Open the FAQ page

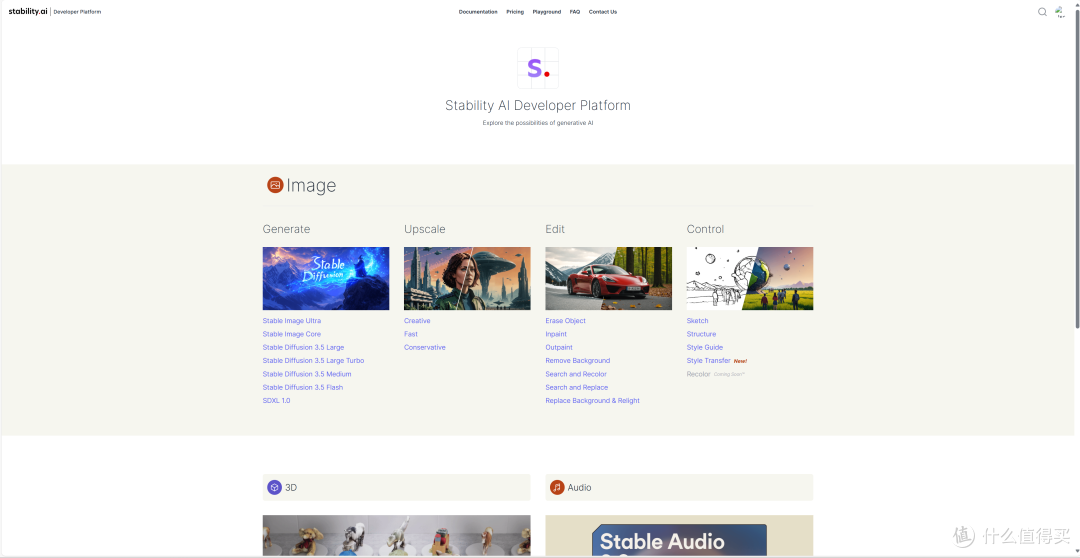tap(575, 12)
